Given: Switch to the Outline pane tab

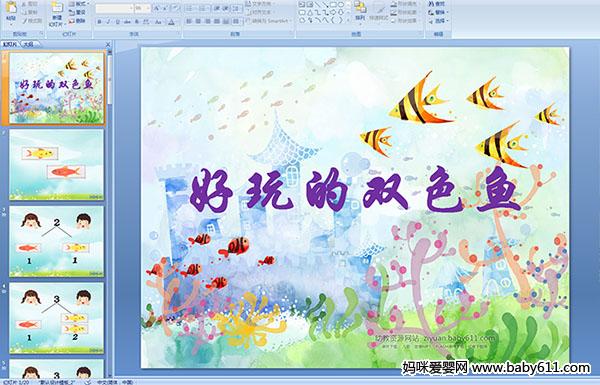Looking at the screenshot, I should pos(29,44).
